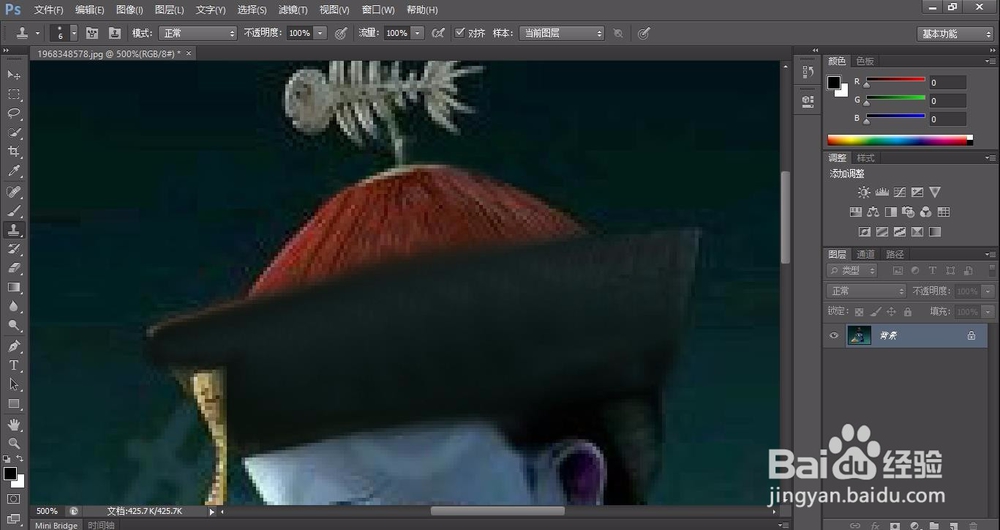Open the Brush panel toggle icon
The width and height of the screenshot is (1000, 530).
(92, 33)
